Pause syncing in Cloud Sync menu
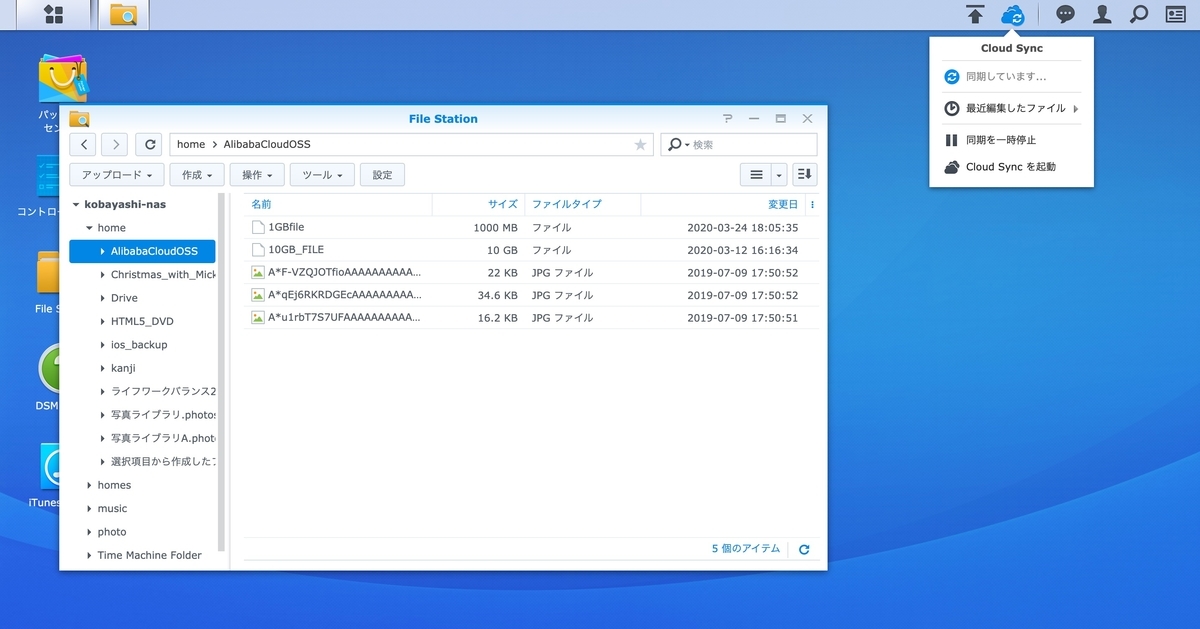This screenshot has width=1200, height=629. (x=1001, y=140)
